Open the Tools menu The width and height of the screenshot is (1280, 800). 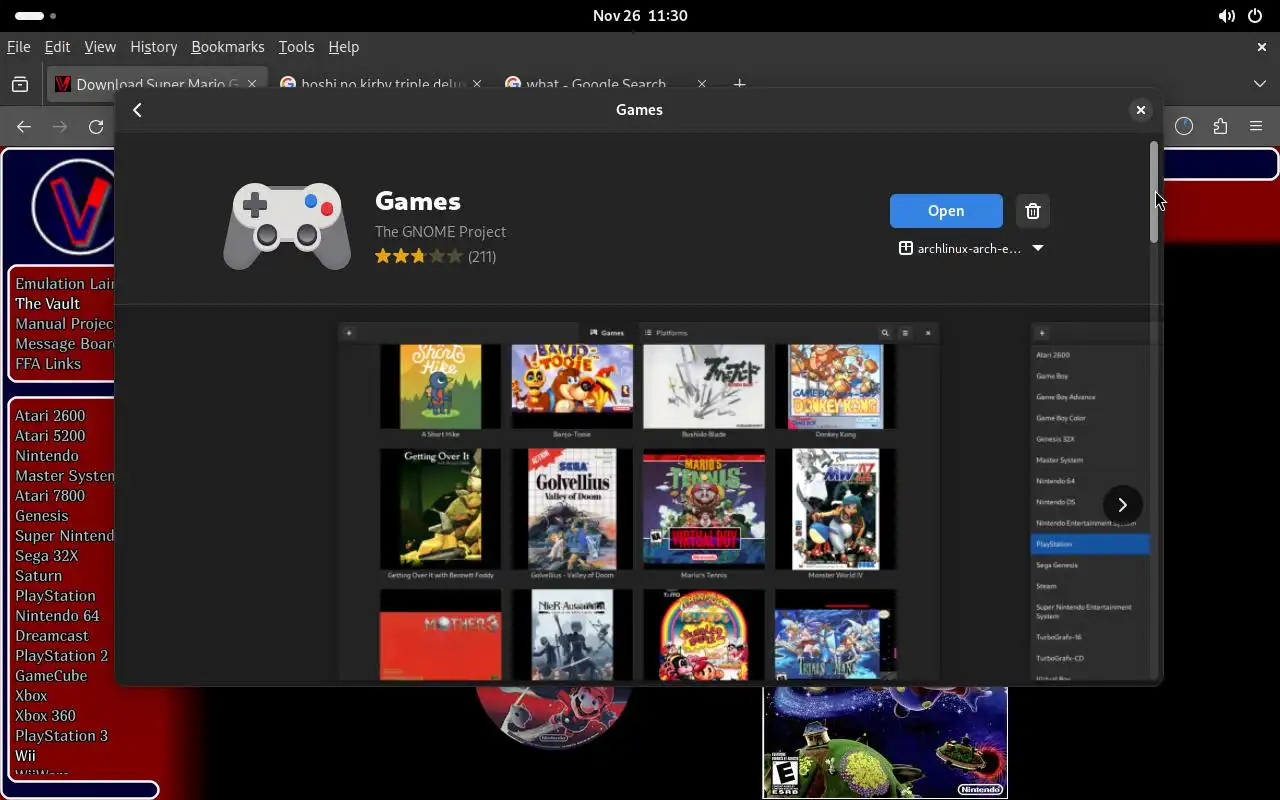point(296,47)
